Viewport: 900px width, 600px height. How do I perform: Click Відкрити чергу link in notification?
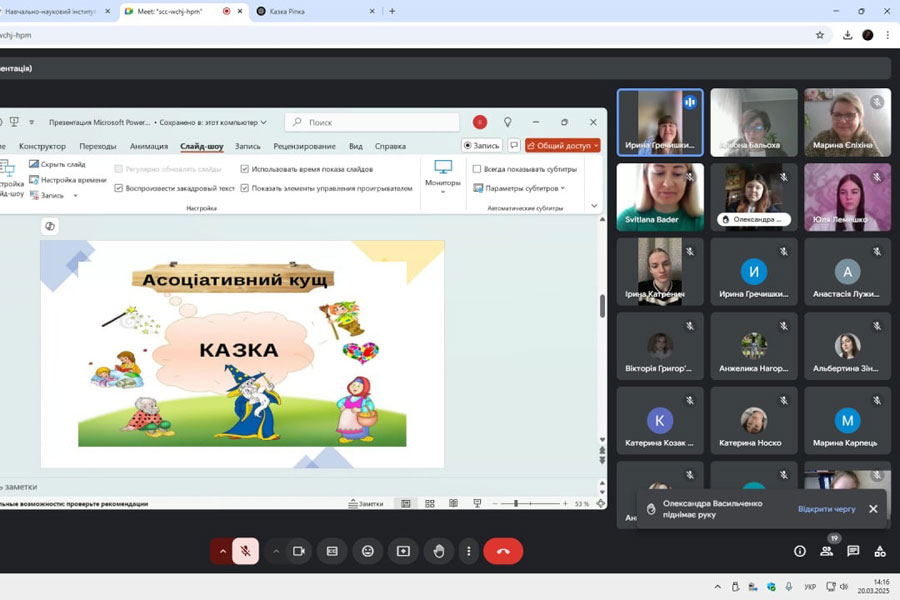point(827,509)
